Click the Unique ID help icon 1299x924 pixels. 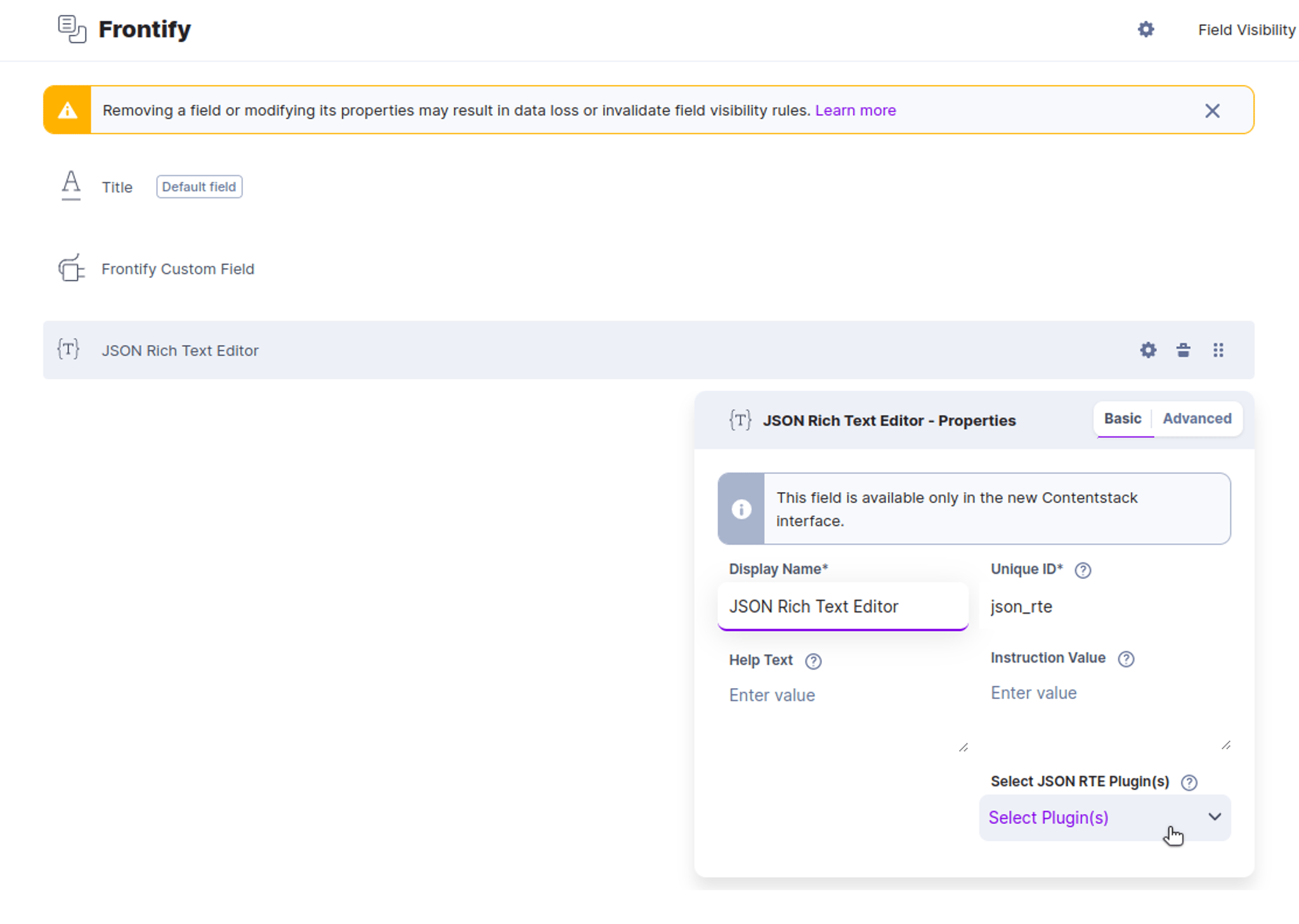(x=1083, y=570)
